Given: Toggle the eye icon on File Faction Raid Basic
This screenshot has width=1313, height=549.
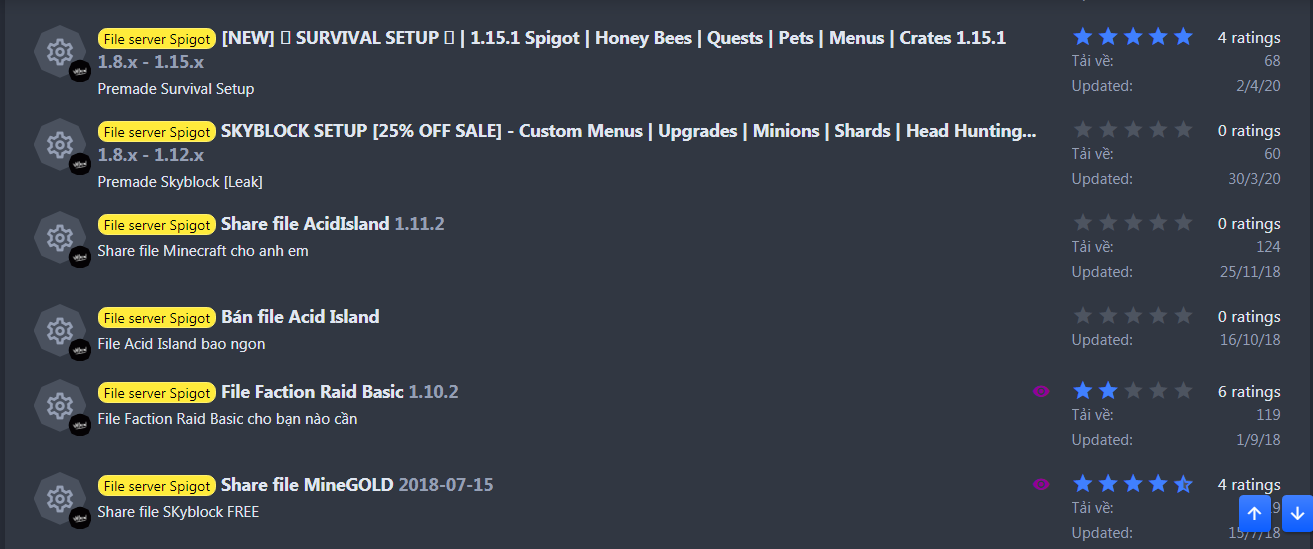Looking at the screenshot, I should pyautogui.click(x=1041, y=391).
